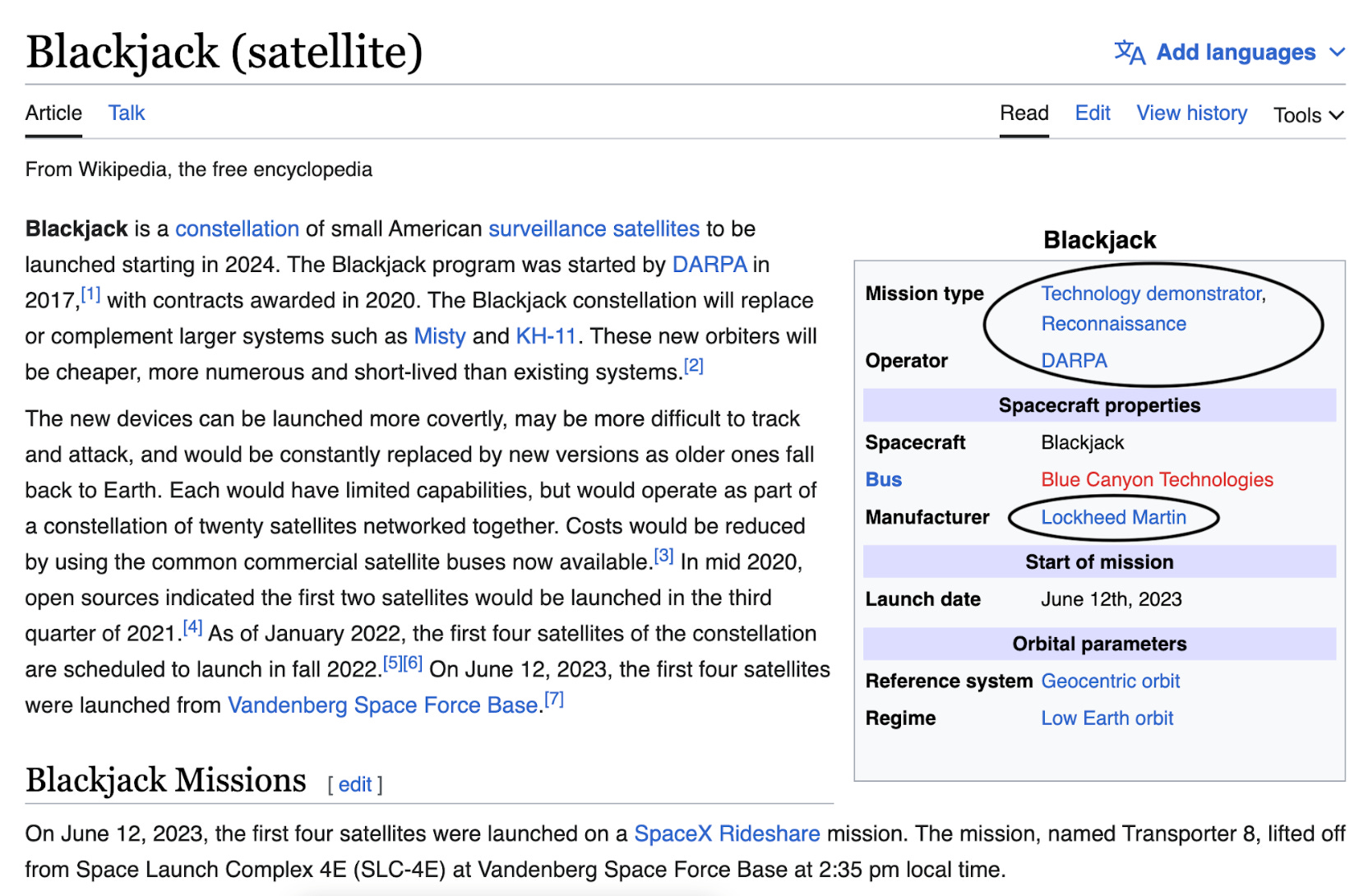The image size is (1368, 896).
Task: Click Technology demonstrator in the infobox
Action: (1151, 293)
